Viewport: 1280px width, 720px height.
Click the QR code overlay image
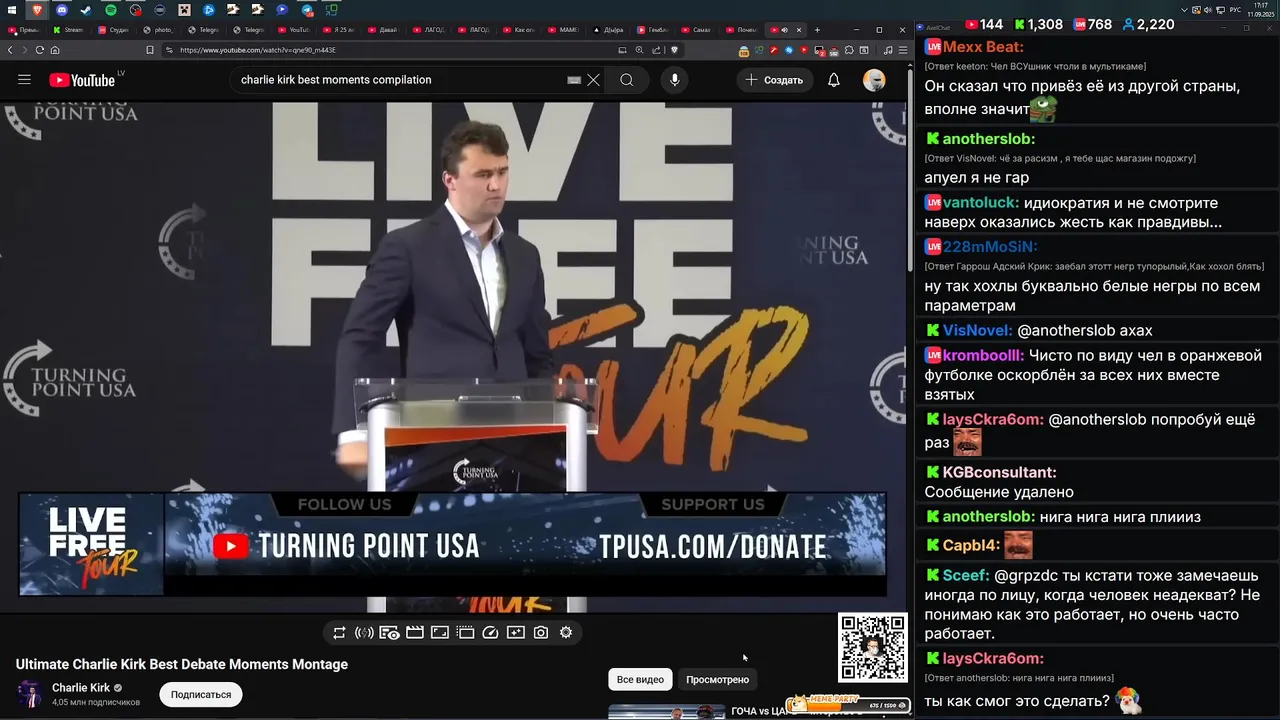click(873, 647)
